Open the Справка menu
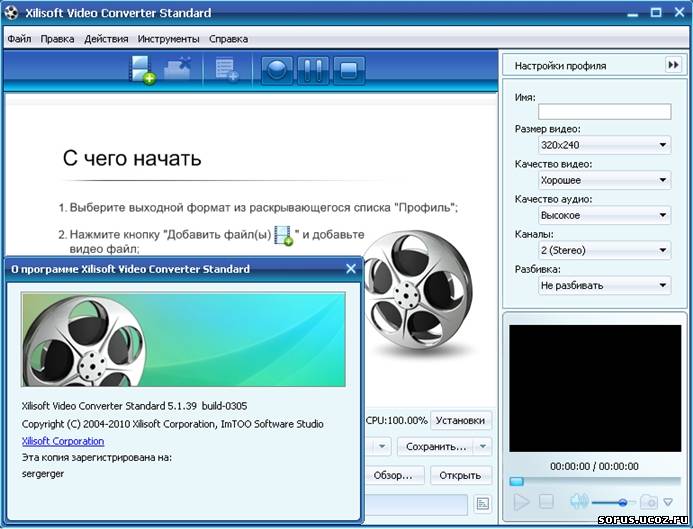Screen dimensions: 693x529 (228, 39)
